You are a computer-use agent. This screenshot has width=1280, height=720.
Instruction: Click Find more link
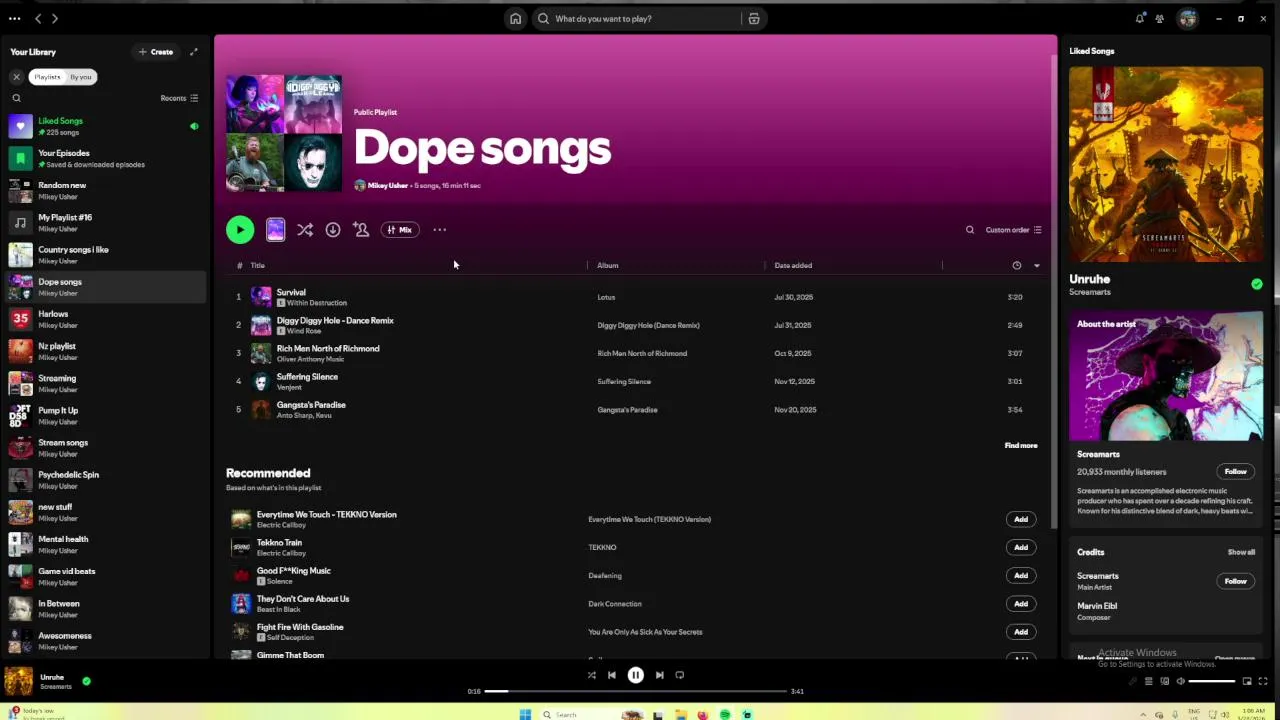coord(1021,445)
